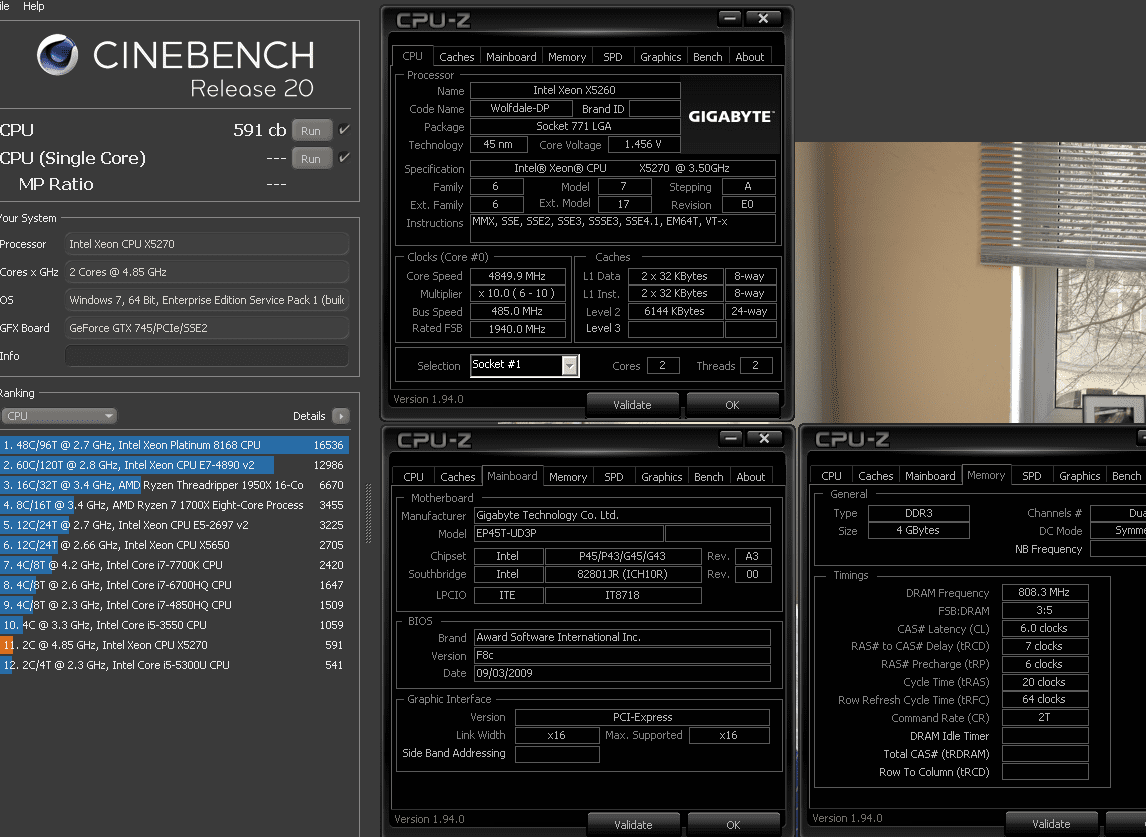Open CPU tab in Memory CPU-Z window
The image size is (1146, 837).
831,476
